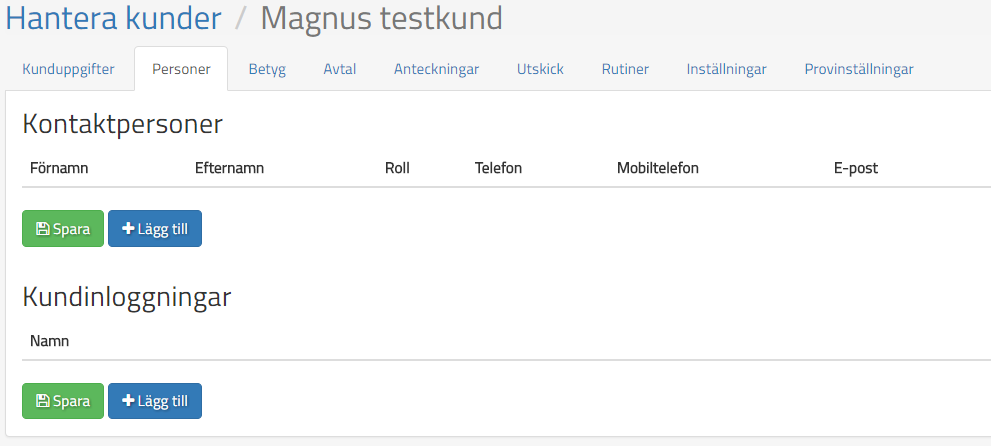Switch to the Betyg tab

(x=267, y=69)
